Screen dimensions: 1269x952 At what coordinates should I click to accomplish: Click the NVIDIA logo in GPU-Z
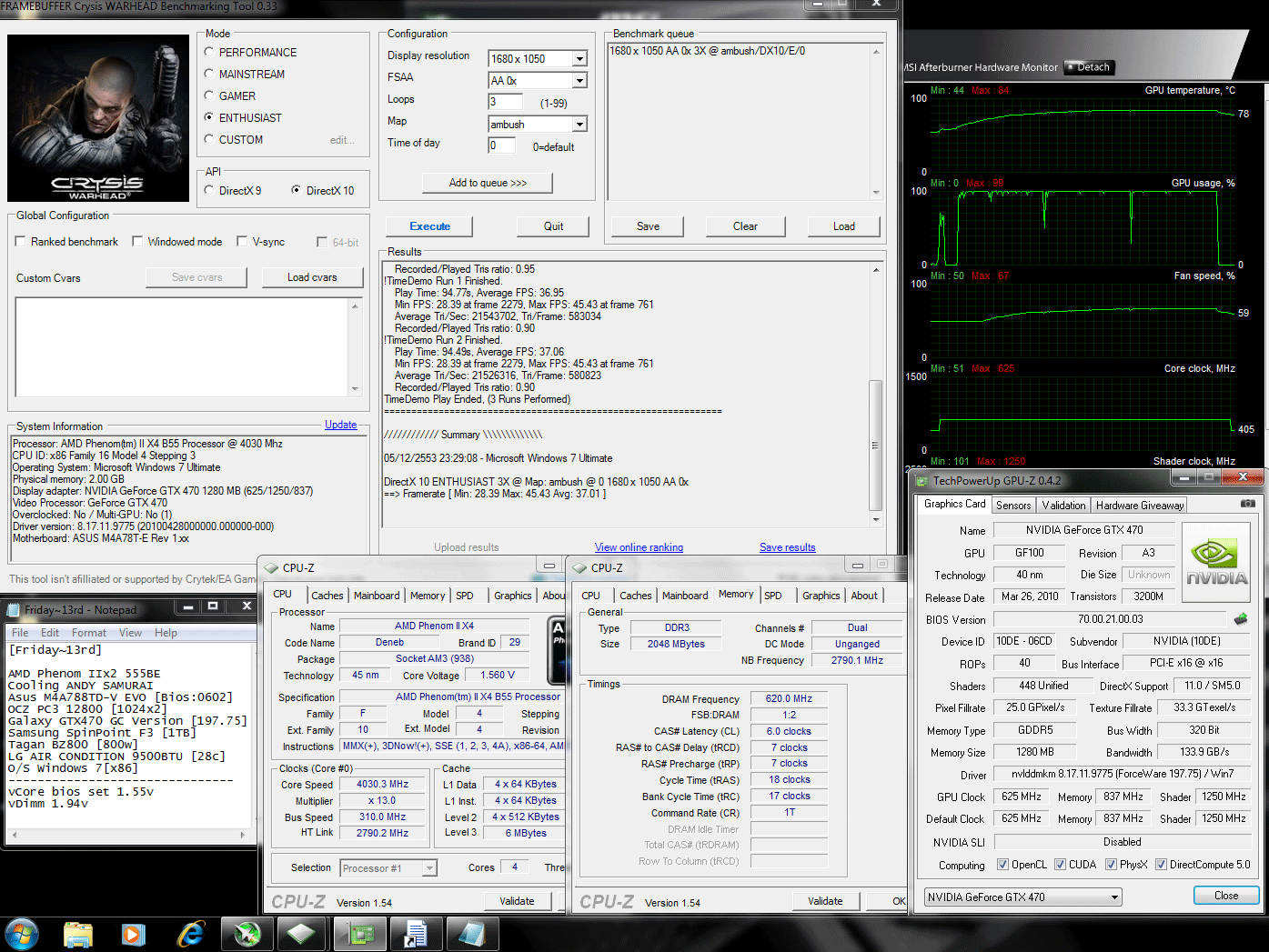[x=1217, y=561]
